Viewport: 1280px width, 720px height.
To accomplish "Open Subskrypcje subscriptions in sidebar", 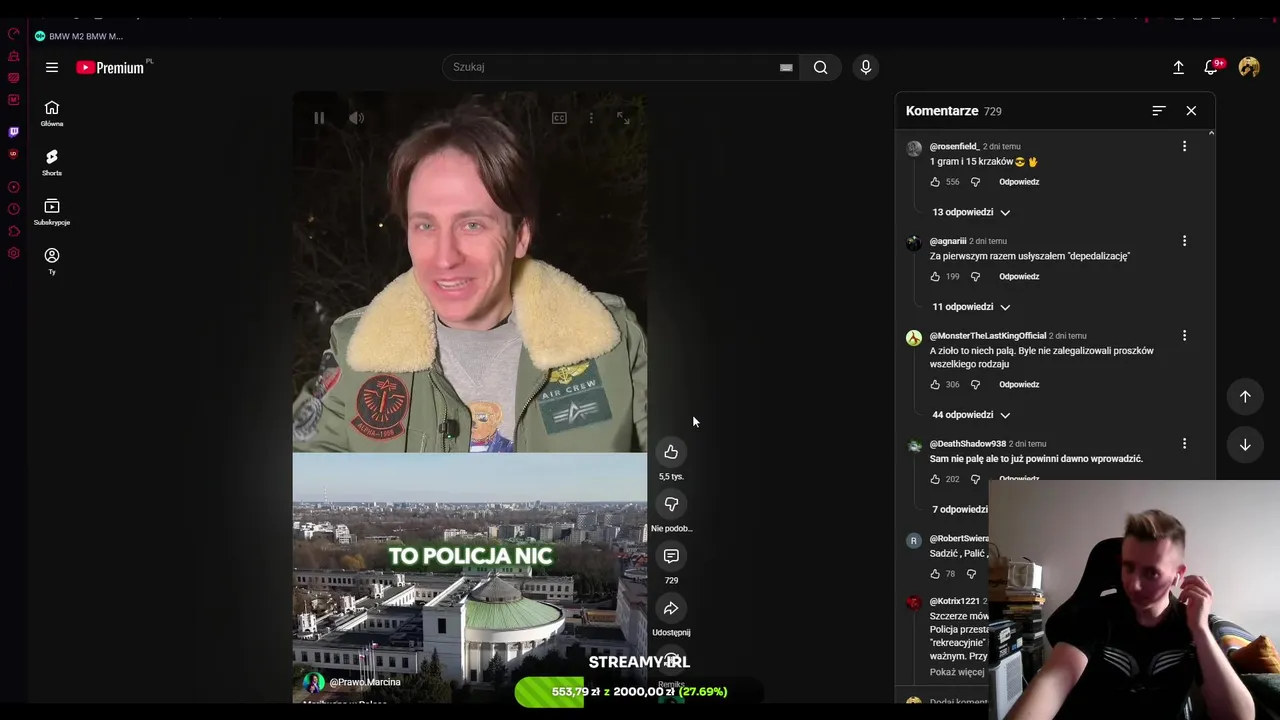I will tap(52, 212).
